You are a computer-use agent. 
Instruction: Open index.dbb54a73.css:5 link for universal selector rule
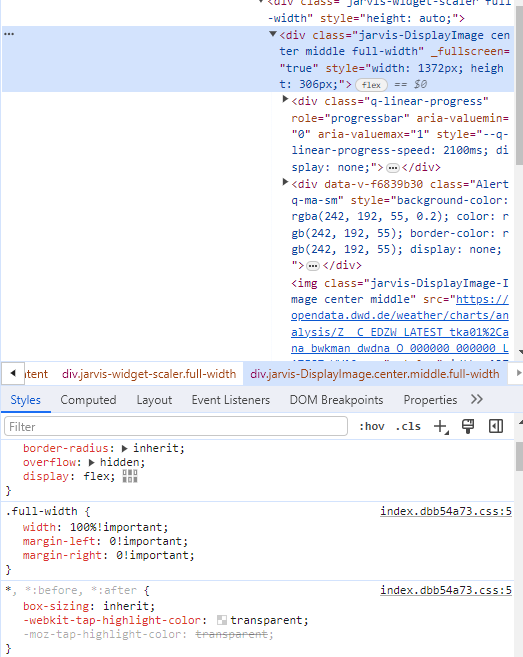446,590
